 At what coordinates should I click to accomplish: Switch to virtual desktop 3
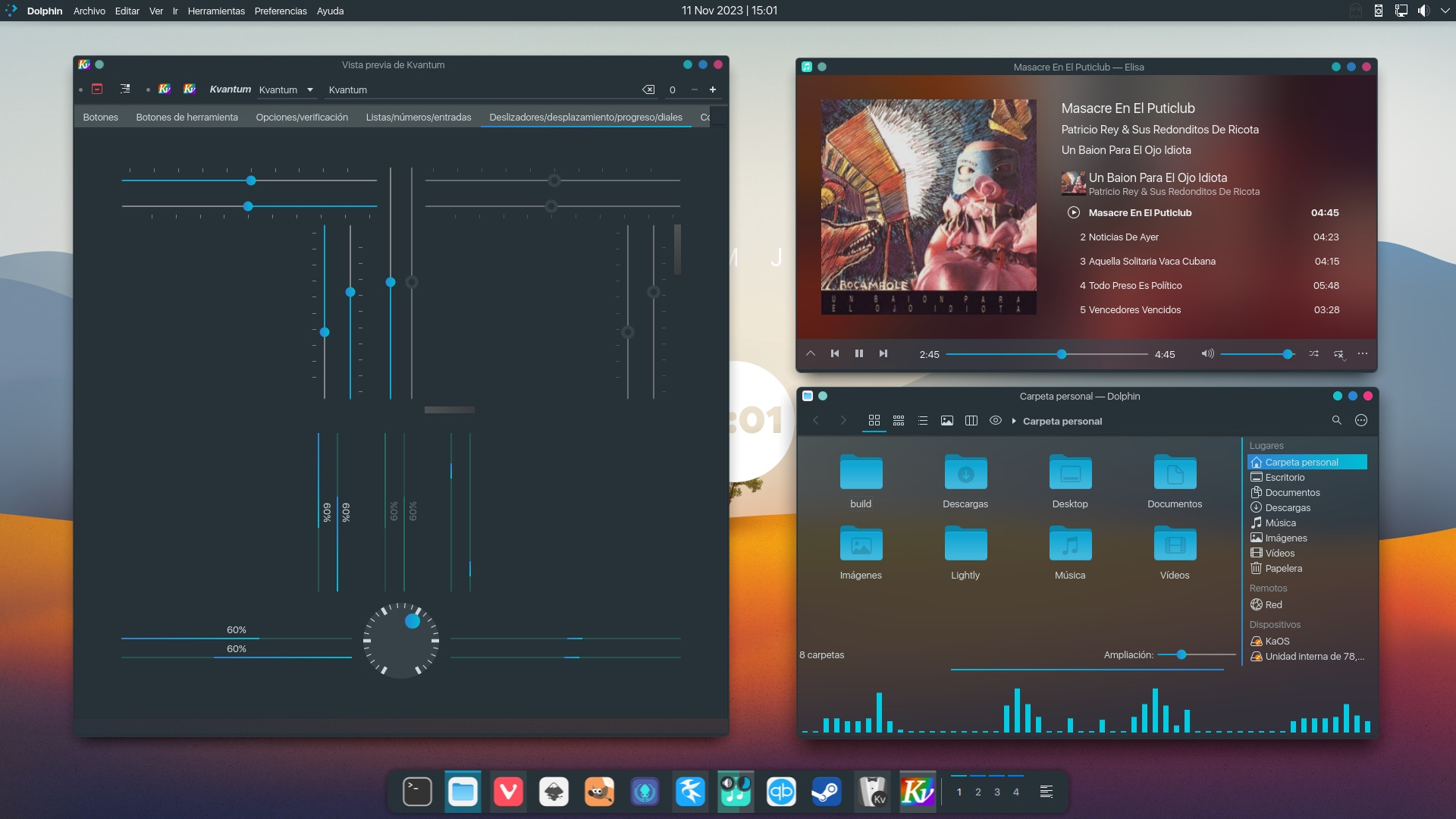click(997, 792)
